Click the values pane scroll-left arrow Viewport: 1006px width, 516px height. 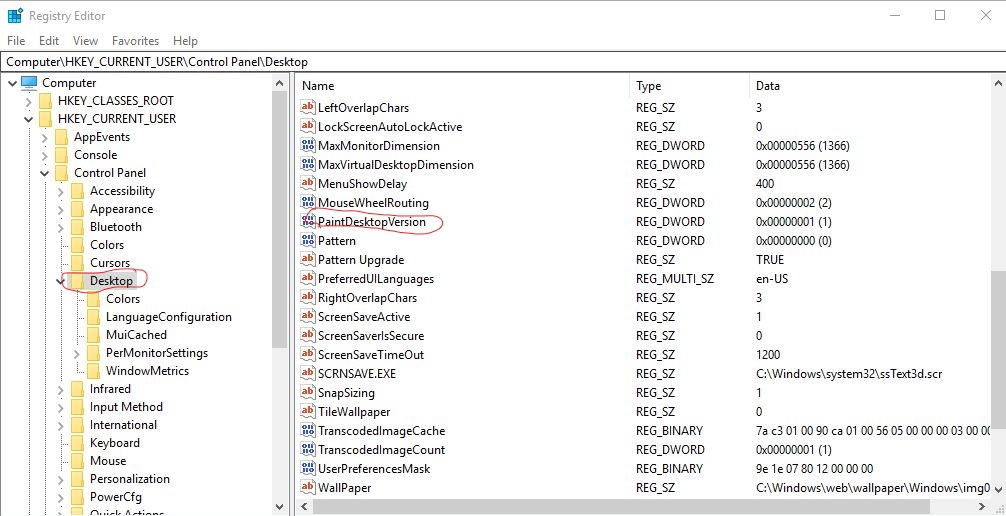point(304,506)
